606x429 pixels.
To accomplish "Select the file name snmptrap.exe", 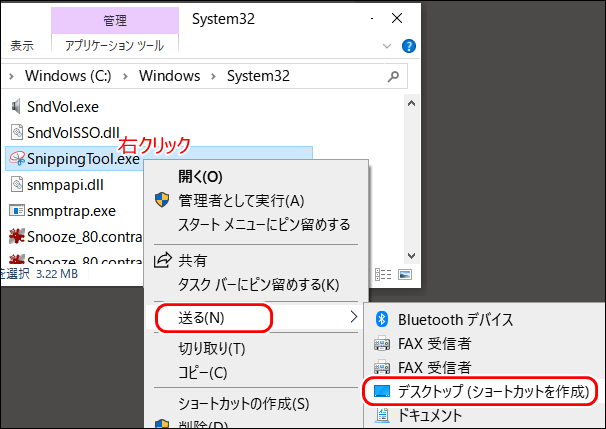I will pyautogui.click(x=71, y=211).
